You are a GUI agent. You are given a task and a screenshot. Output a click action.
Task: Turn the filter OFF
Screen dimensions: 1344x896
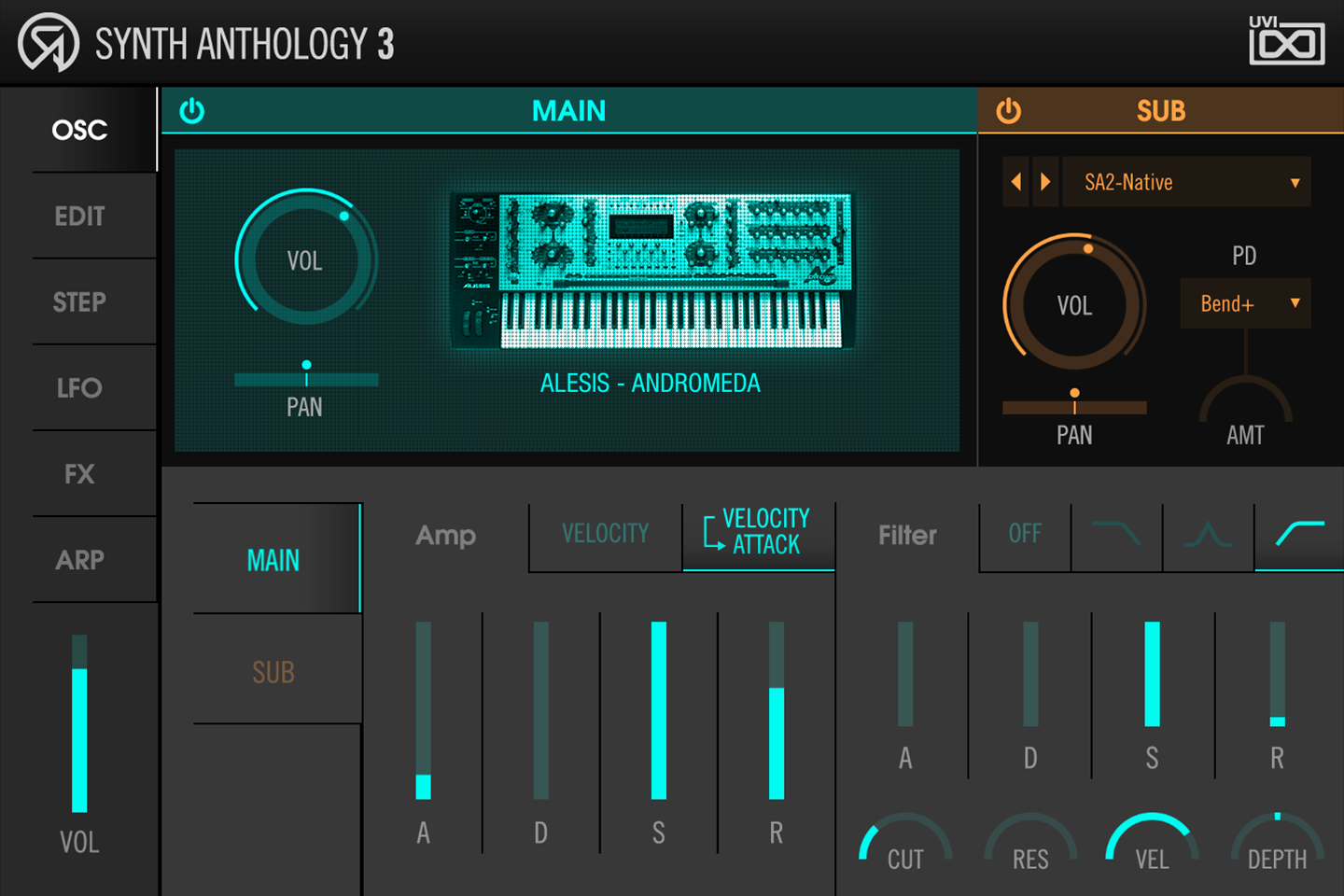(x=1024, y=533)
